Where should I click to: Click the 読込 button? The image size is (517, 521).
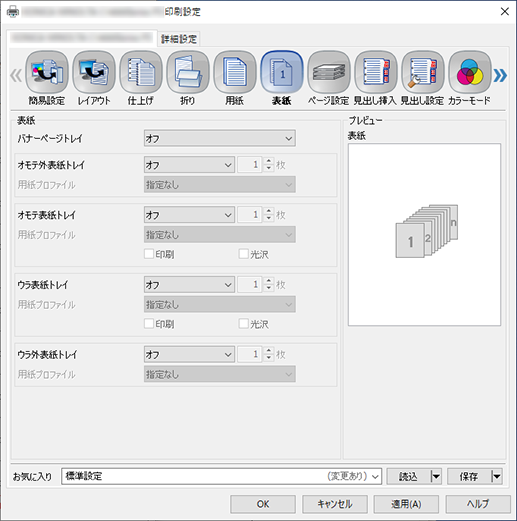pos(409,476)
